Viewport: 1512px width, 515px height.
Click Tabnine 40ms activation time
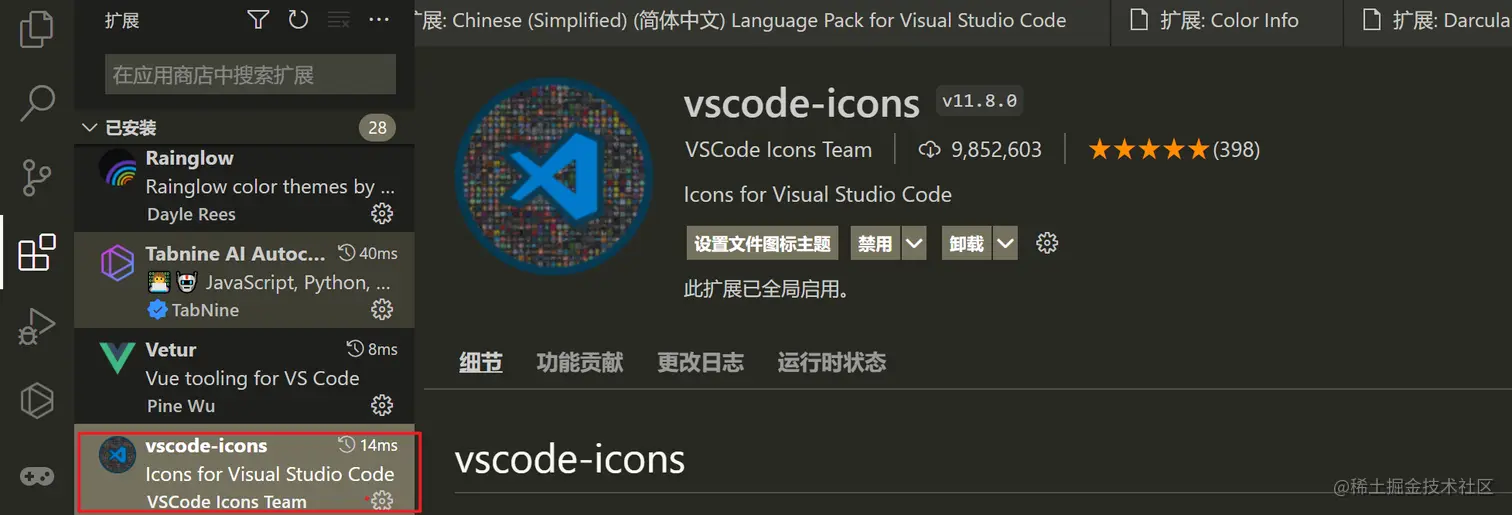368,253
